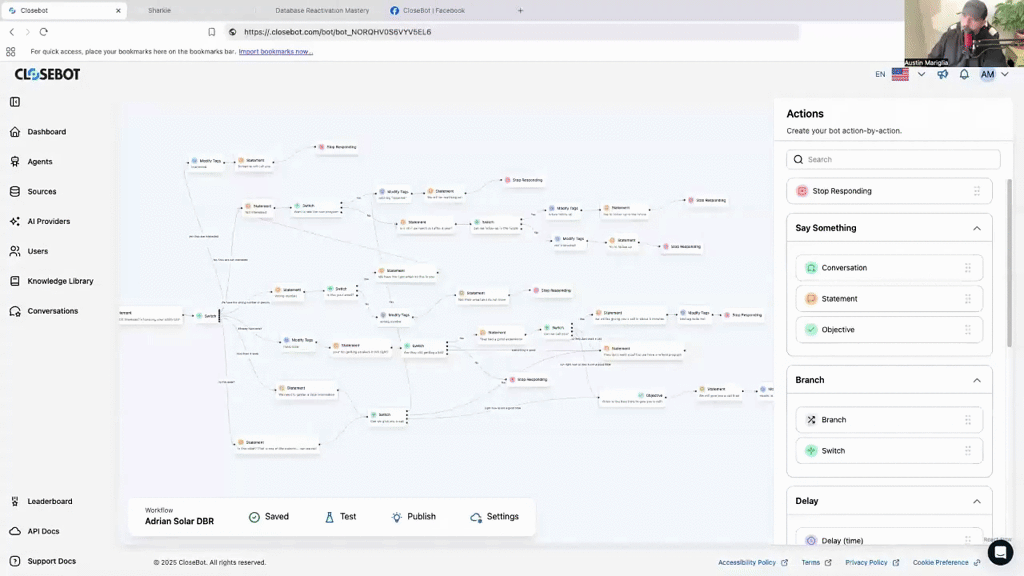This screenshot has width=1024, height=576.
Task: Select the Objective action in the Actions panel
Action: 889,330
